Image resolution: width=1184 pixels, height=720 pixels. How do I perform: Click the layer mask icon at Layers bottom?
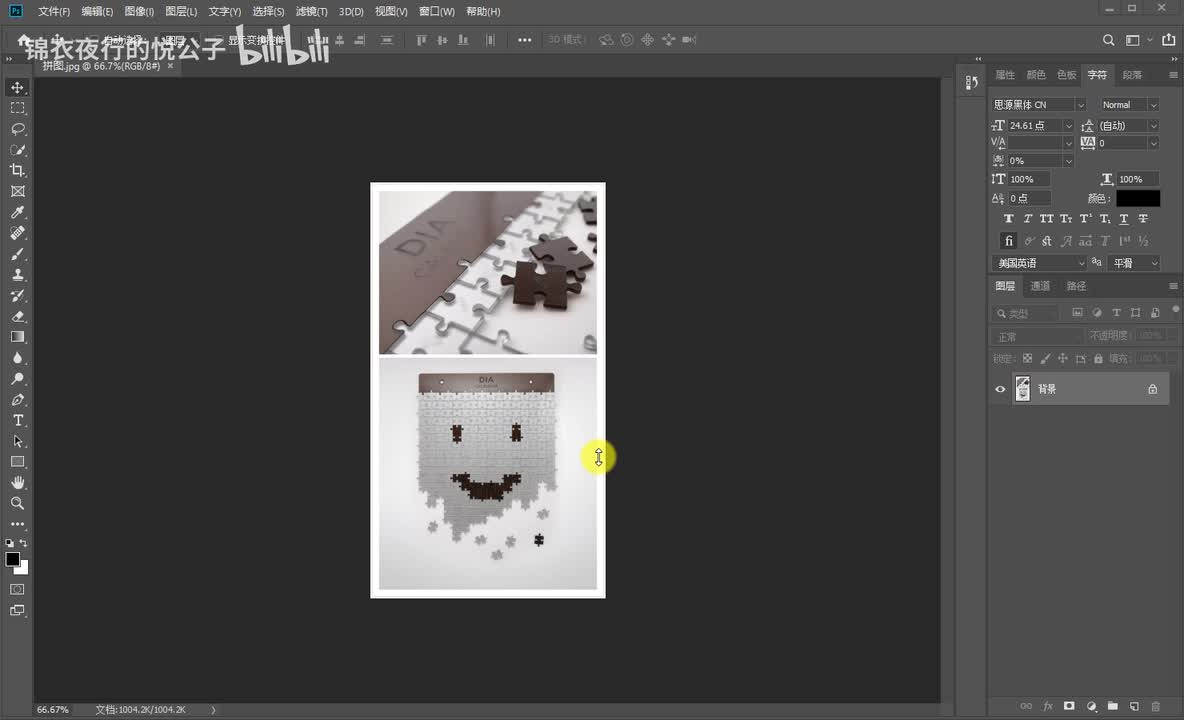click(x=1069, y=706)
